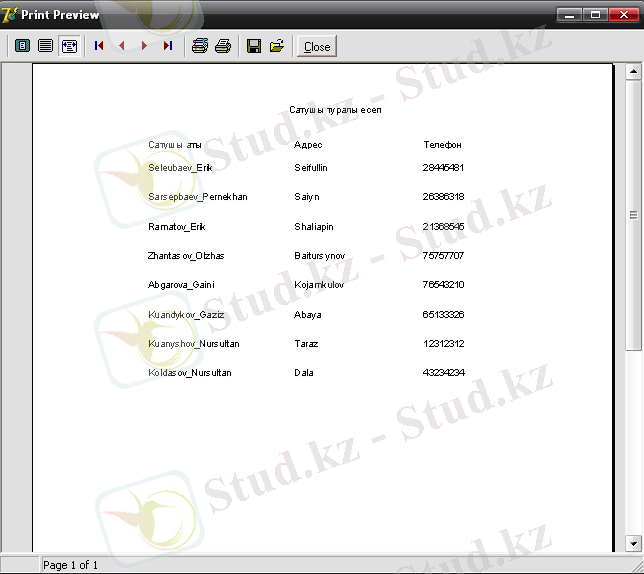This screenshot has width=644, height=574.
Task: Click the address Dala
Action: 304,373
